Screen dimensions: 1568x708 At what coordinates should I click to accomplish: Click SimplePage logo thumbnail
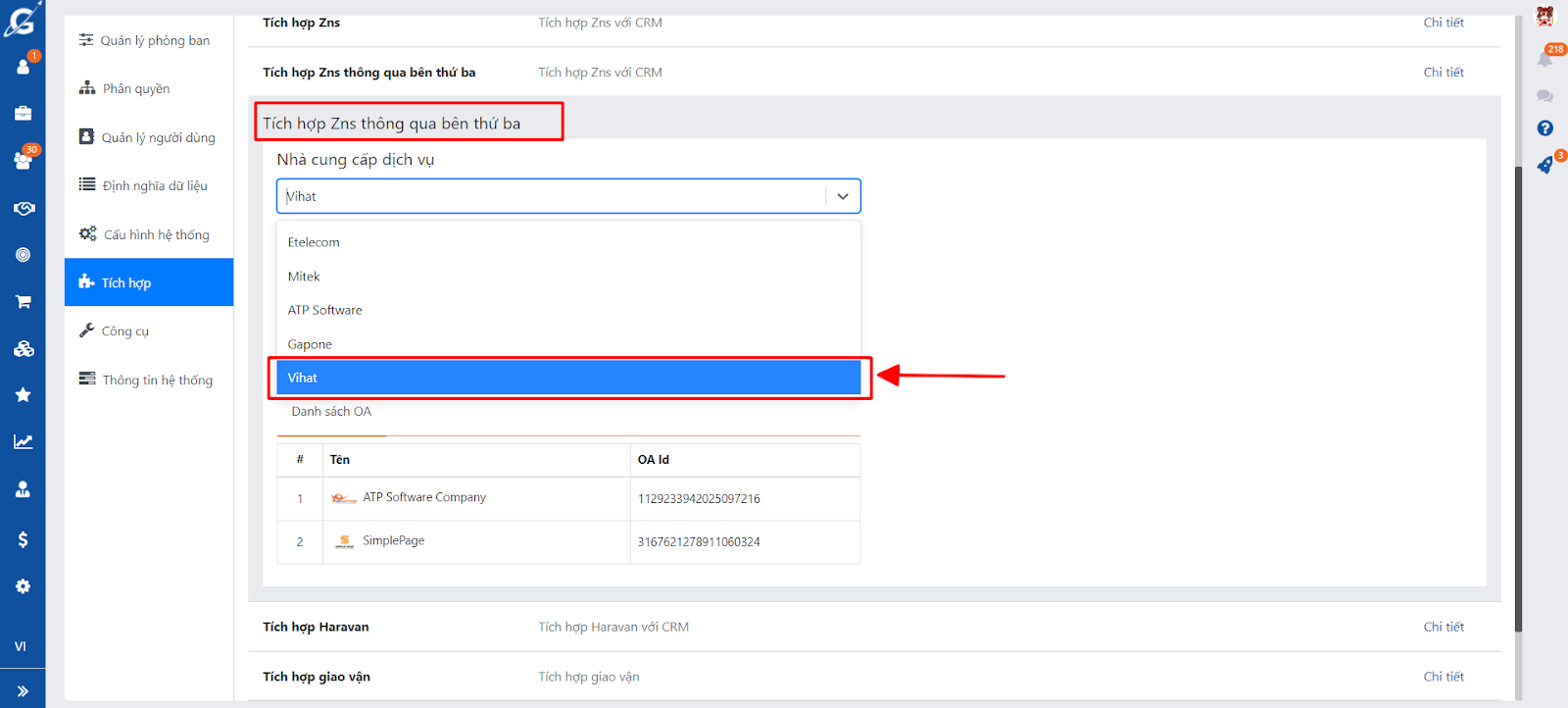[x=344, y=541]
